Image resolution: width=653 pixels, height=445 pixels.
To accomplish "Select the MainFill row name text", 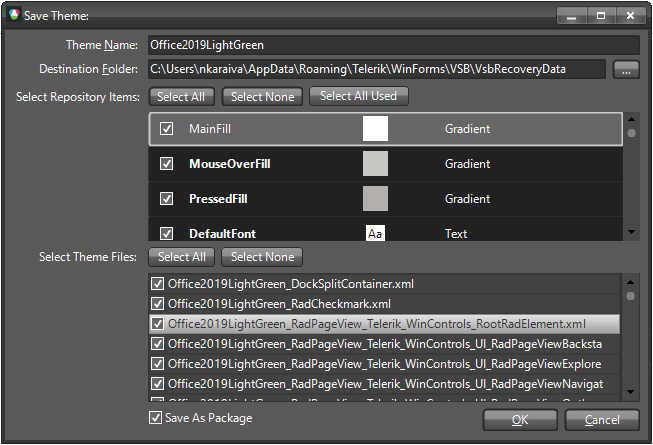I will click(210, 129).
